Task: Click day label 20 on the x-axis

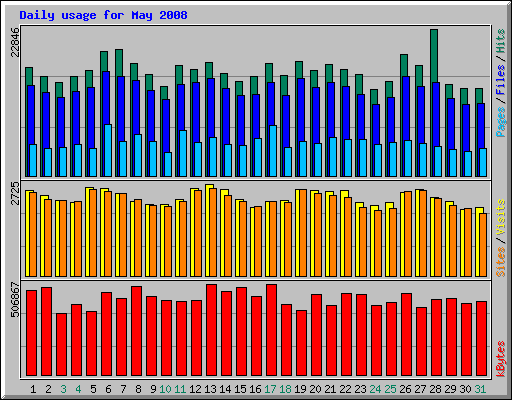Action: click(315, 389)
